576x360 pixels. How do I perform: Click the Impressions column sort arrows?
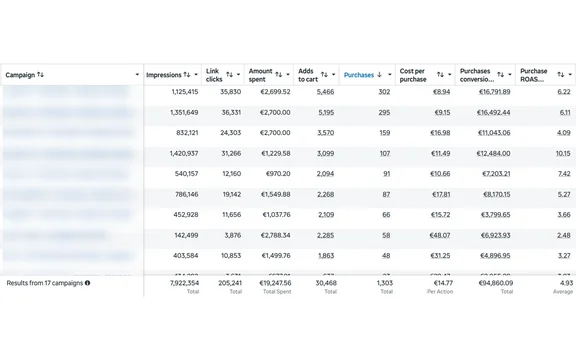[187, 75]
